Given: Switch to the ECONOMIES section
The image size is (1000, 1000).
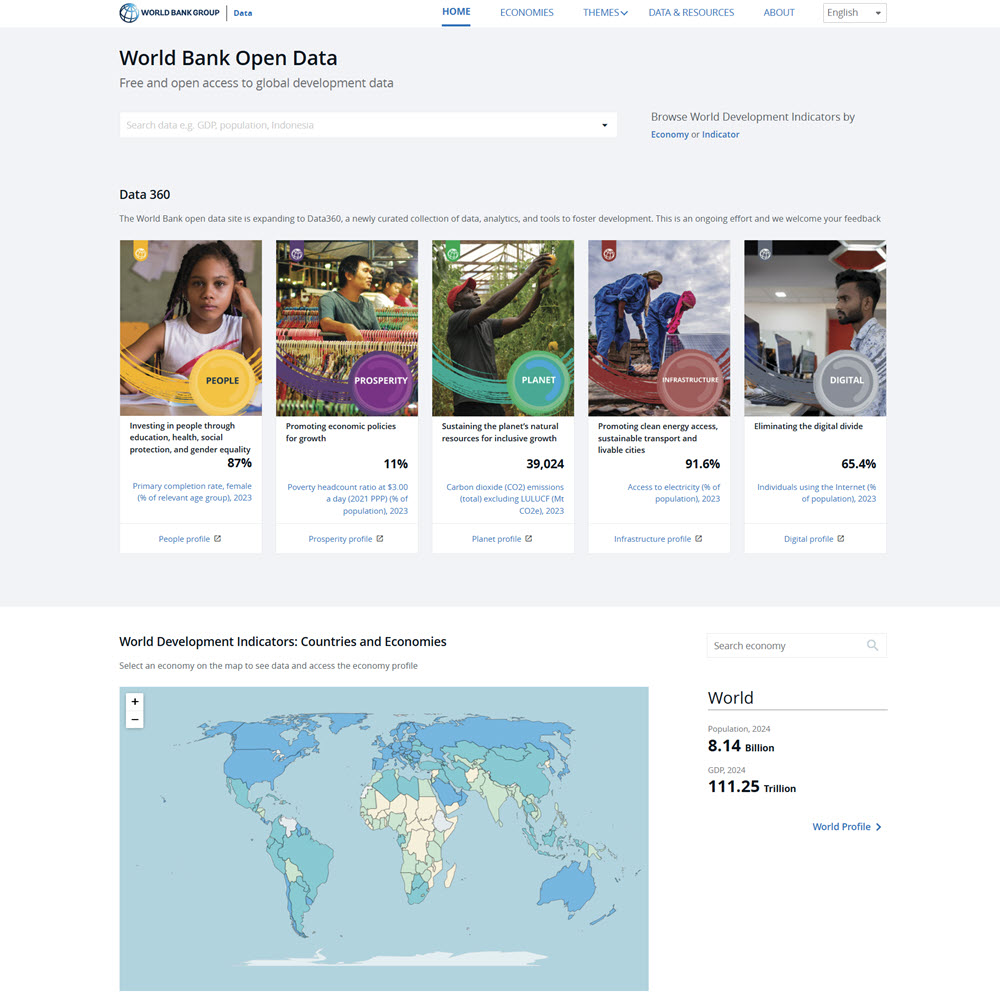Looking at the screenshot, I should click(x=526, y=12).
